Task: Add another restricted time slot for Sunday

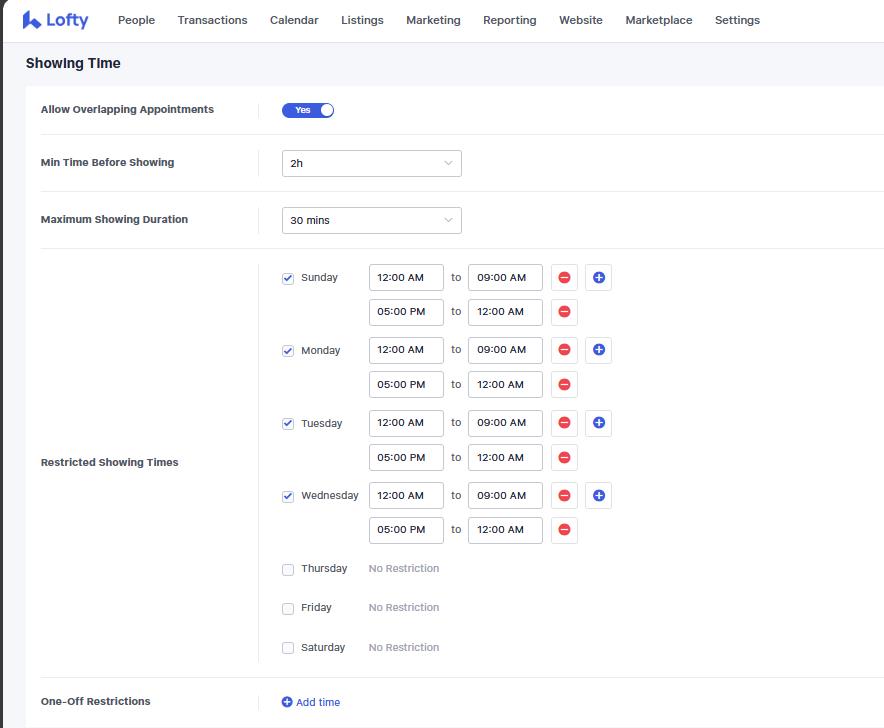Action: coord(599,277)
